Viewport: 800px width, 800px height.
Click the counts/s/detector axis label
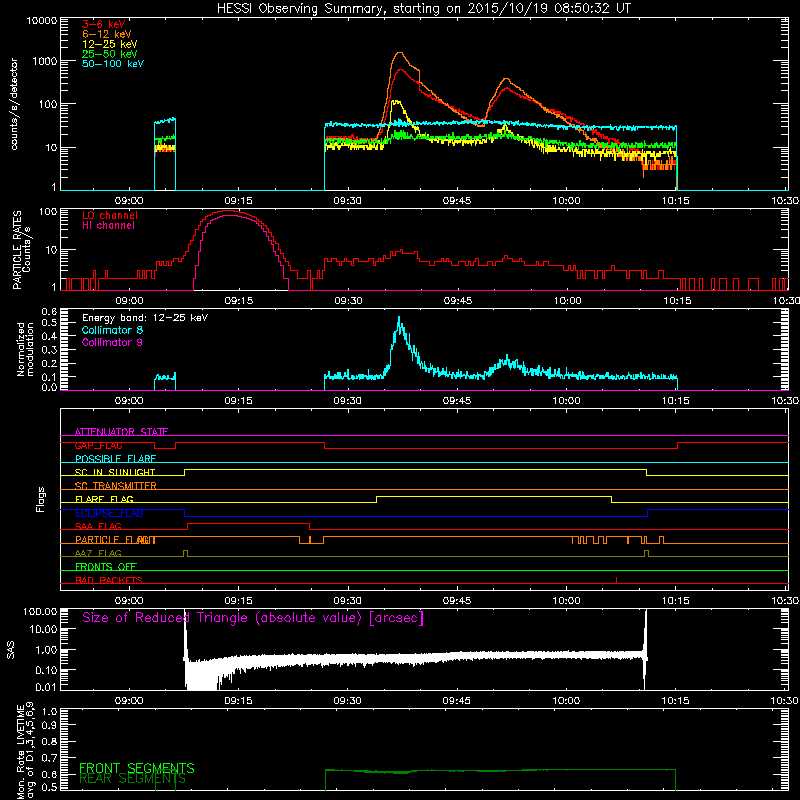(14, 104)
